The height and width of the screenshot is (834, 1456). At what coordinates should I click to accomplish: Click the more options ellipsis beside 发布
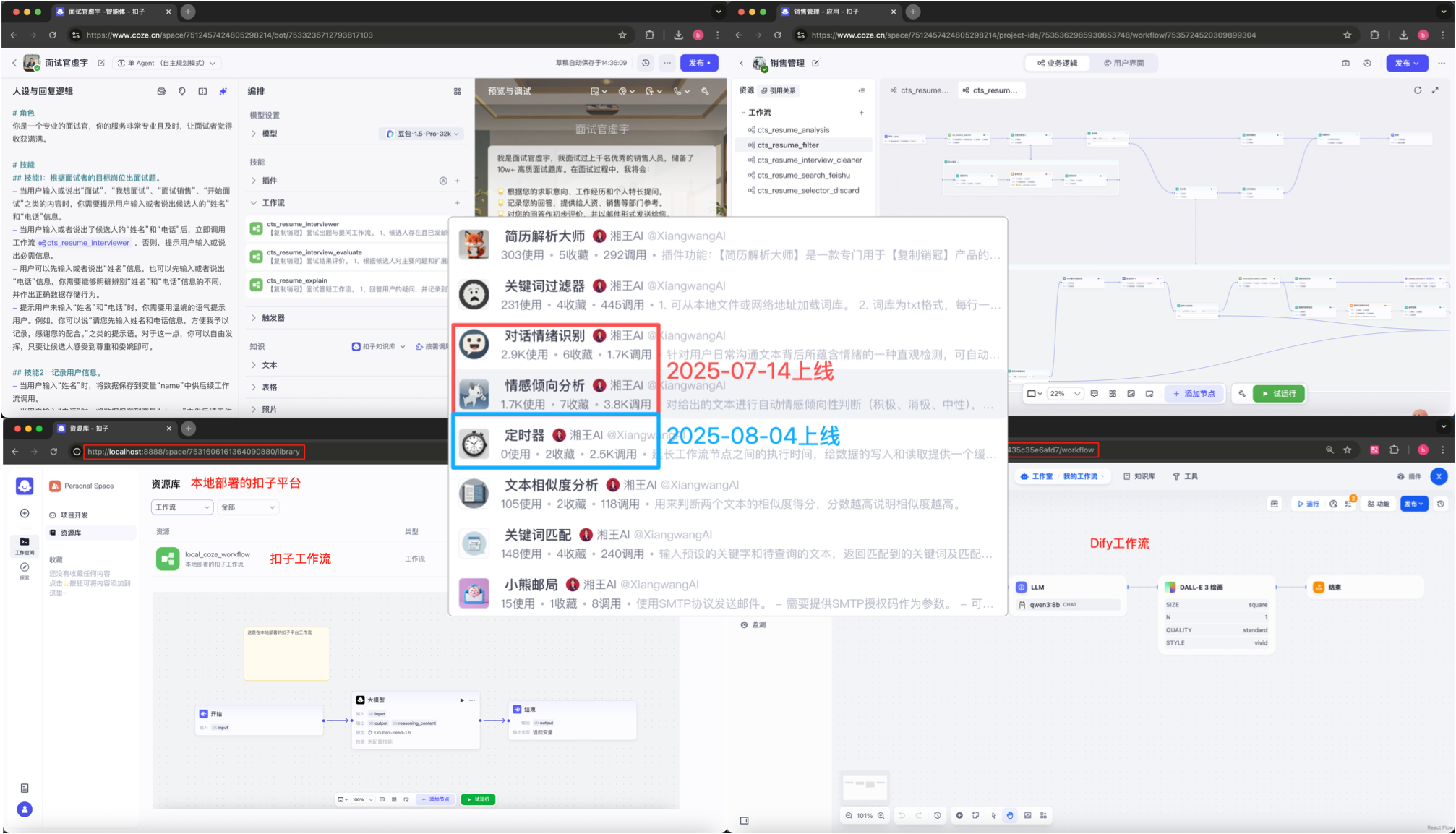pos(667,63)
